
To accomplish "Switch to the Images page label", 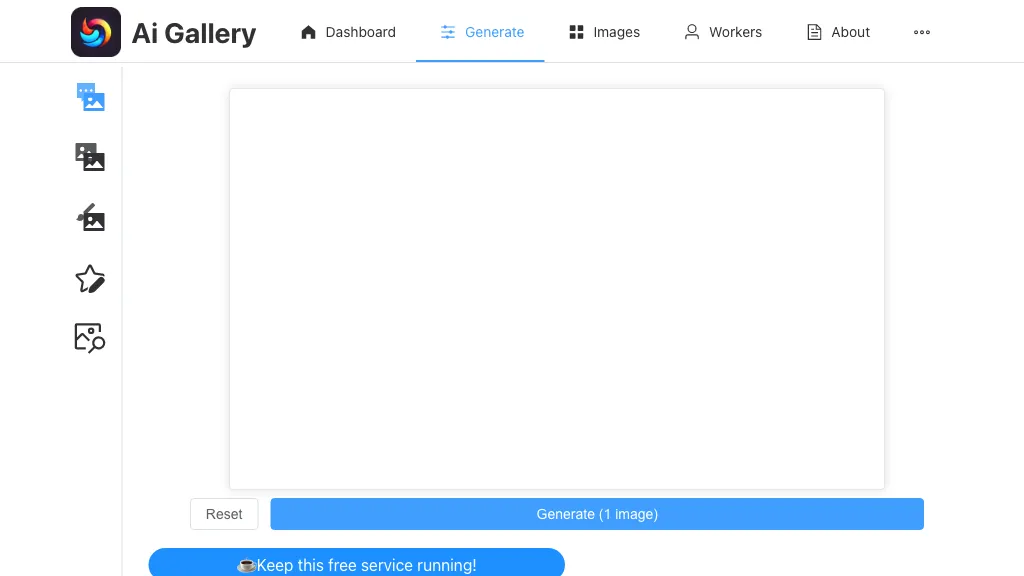I will pyautogui.click(x=616, y=32).
